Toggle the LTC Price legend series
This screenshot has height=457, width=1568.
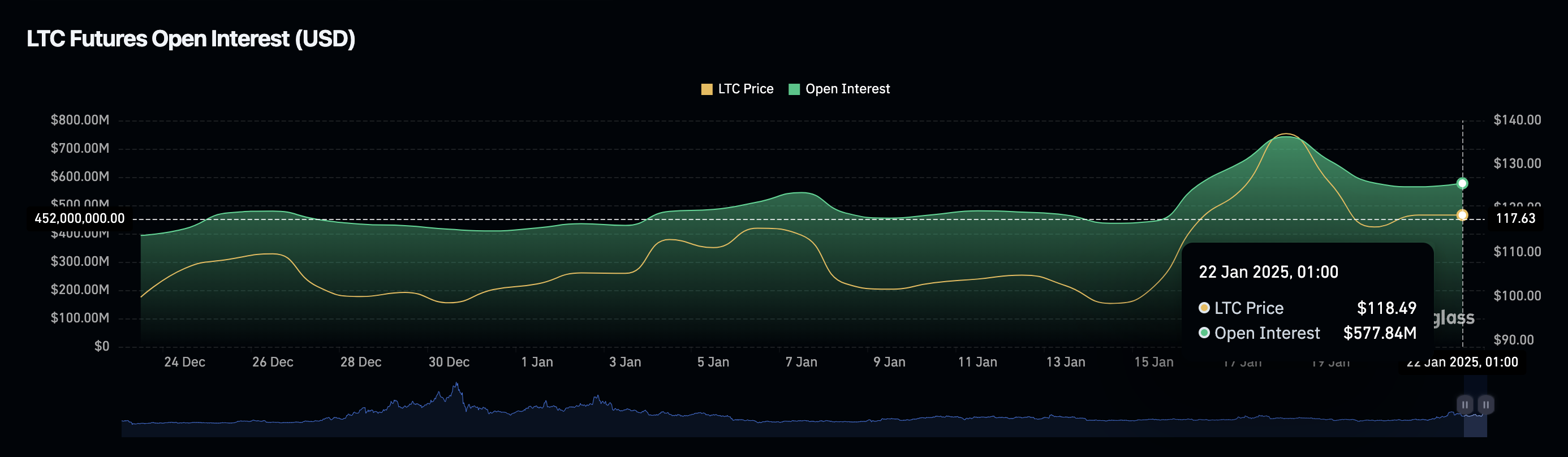737,89
